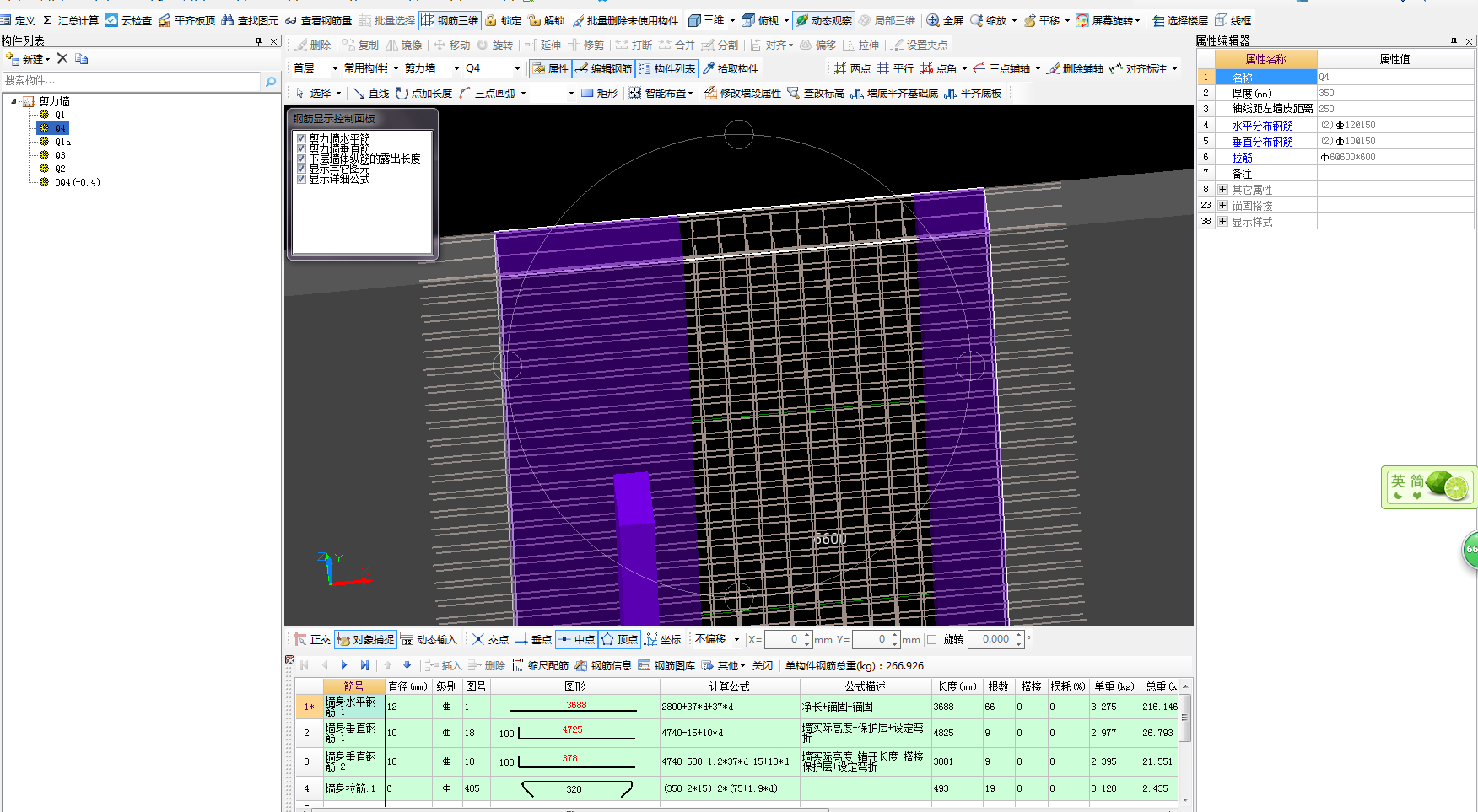Image resolution: width=1478 pixels, height=812 pixels.
Task: Choose the 智能布置 smart layout tool
Action: [661, 93]
